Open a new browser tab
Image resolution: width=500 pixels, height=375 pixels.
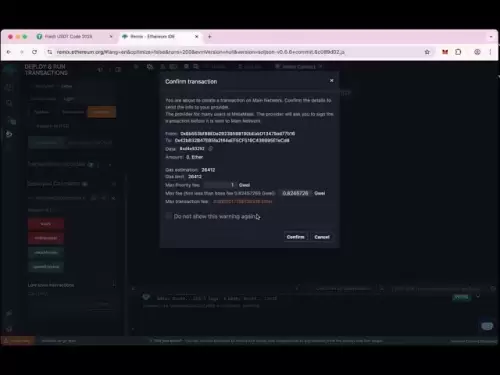click(210, 37)
